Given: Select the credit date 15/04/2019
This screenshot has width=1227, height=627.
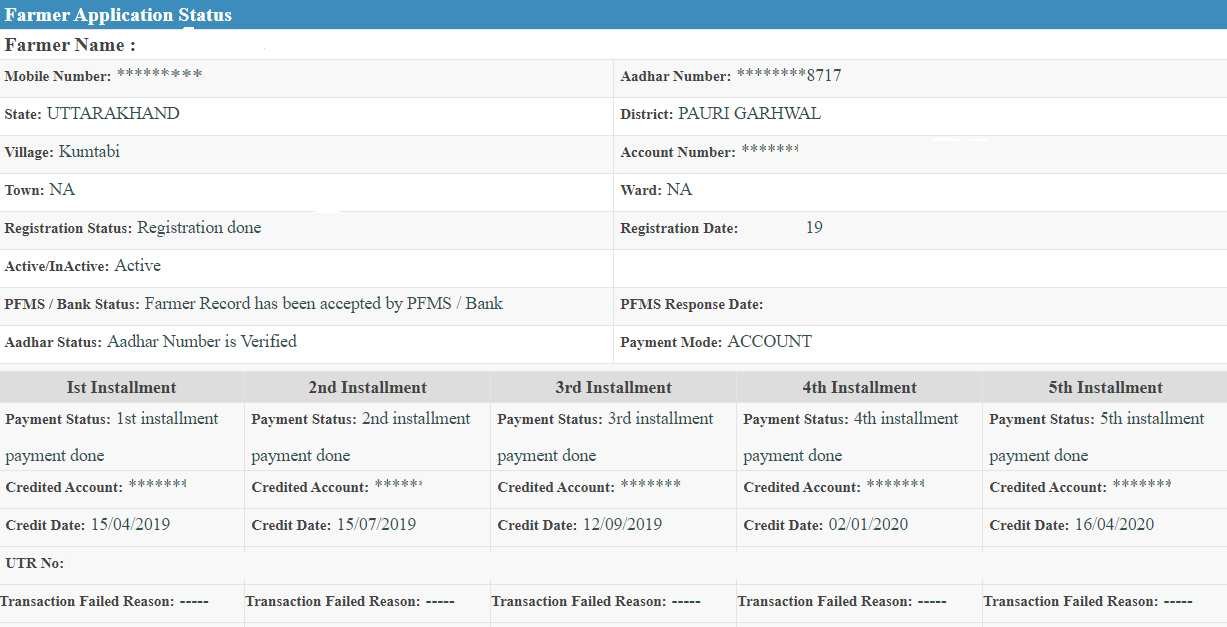Looking at the screenshot, I should (130, 525).
